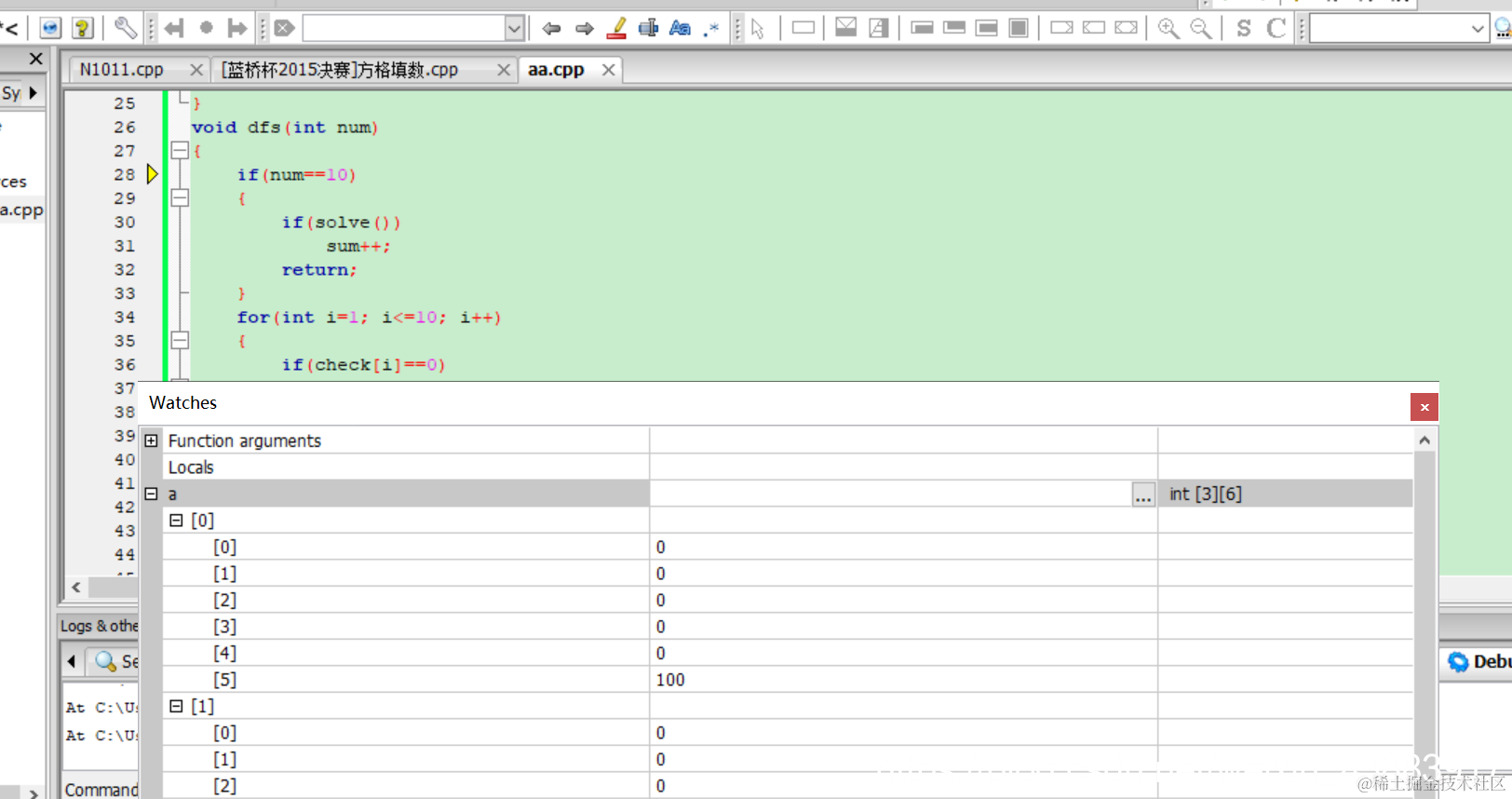
Task: Click the value 100 cell
Action: click(903, 680)
